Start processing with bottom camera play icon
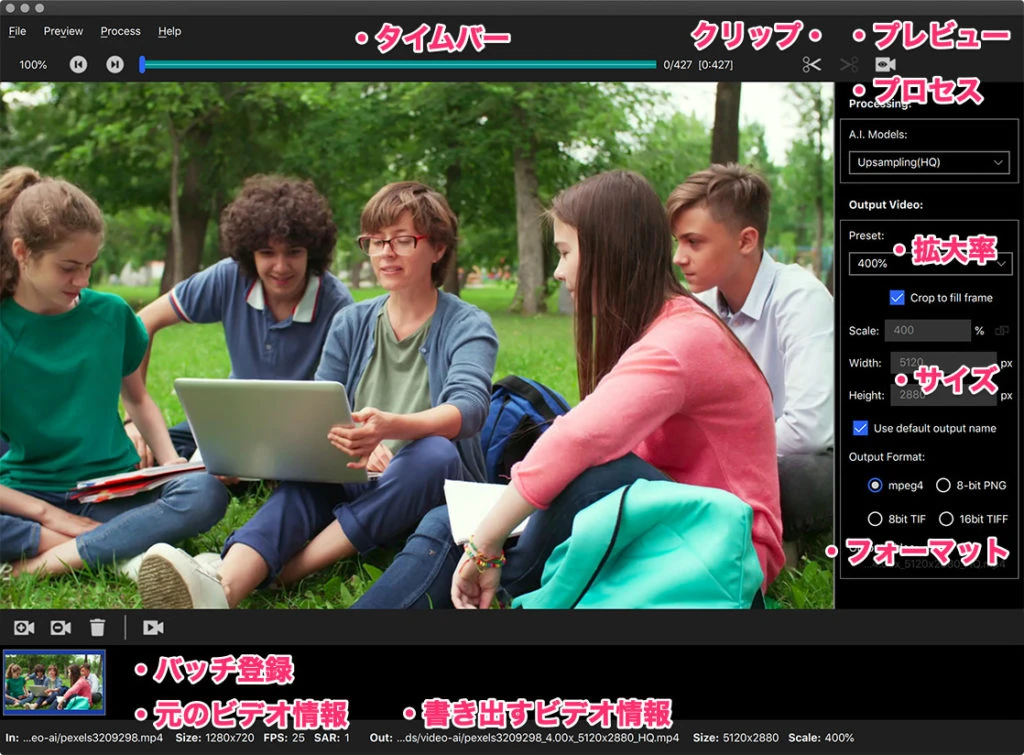 click(x=153, y=627)
